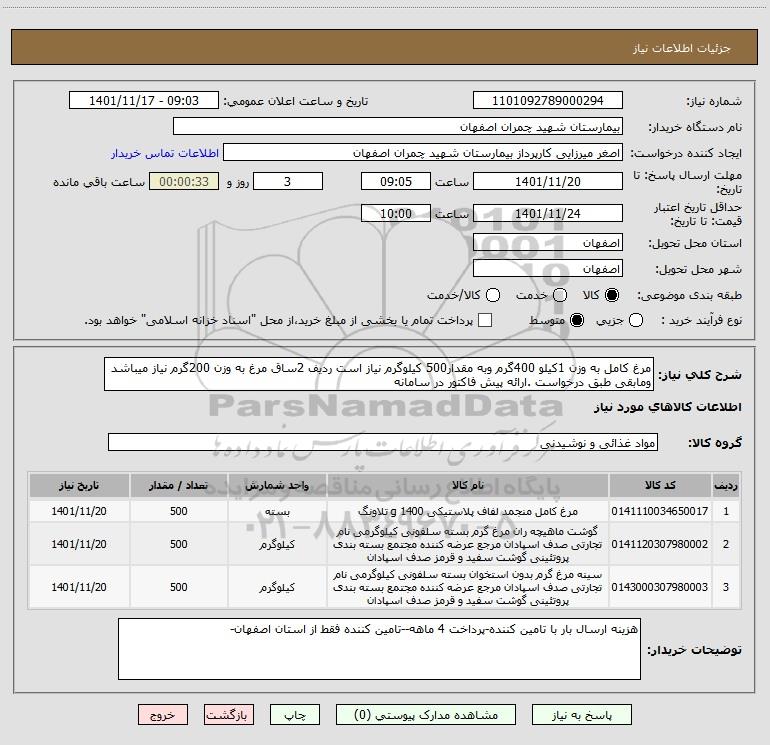Click the گوشت ماهیچه ران مرغ product name
770x745 pixels.
point(468,544)
